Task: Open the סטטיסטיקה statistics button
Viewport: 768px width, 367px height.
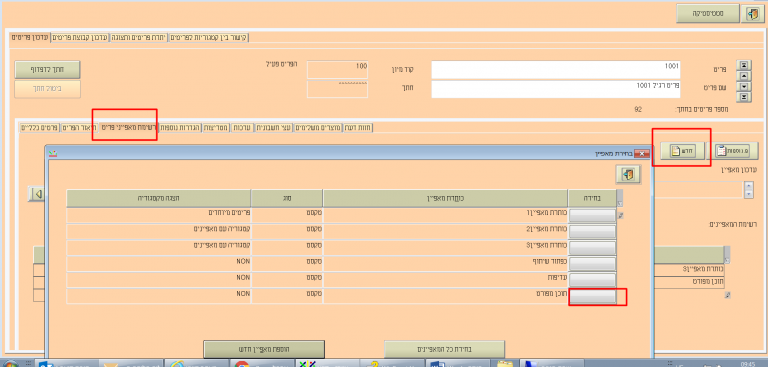Action: (707, 14)
